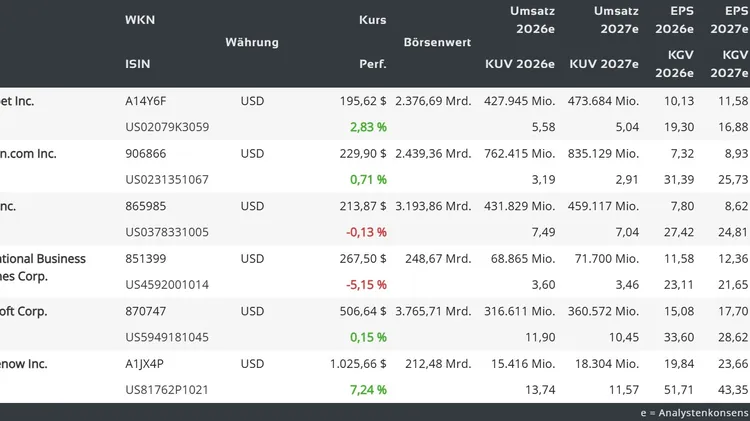Click market cap 248,67 Mrd.
Viewport: 750px width, 421px height.
438,259
